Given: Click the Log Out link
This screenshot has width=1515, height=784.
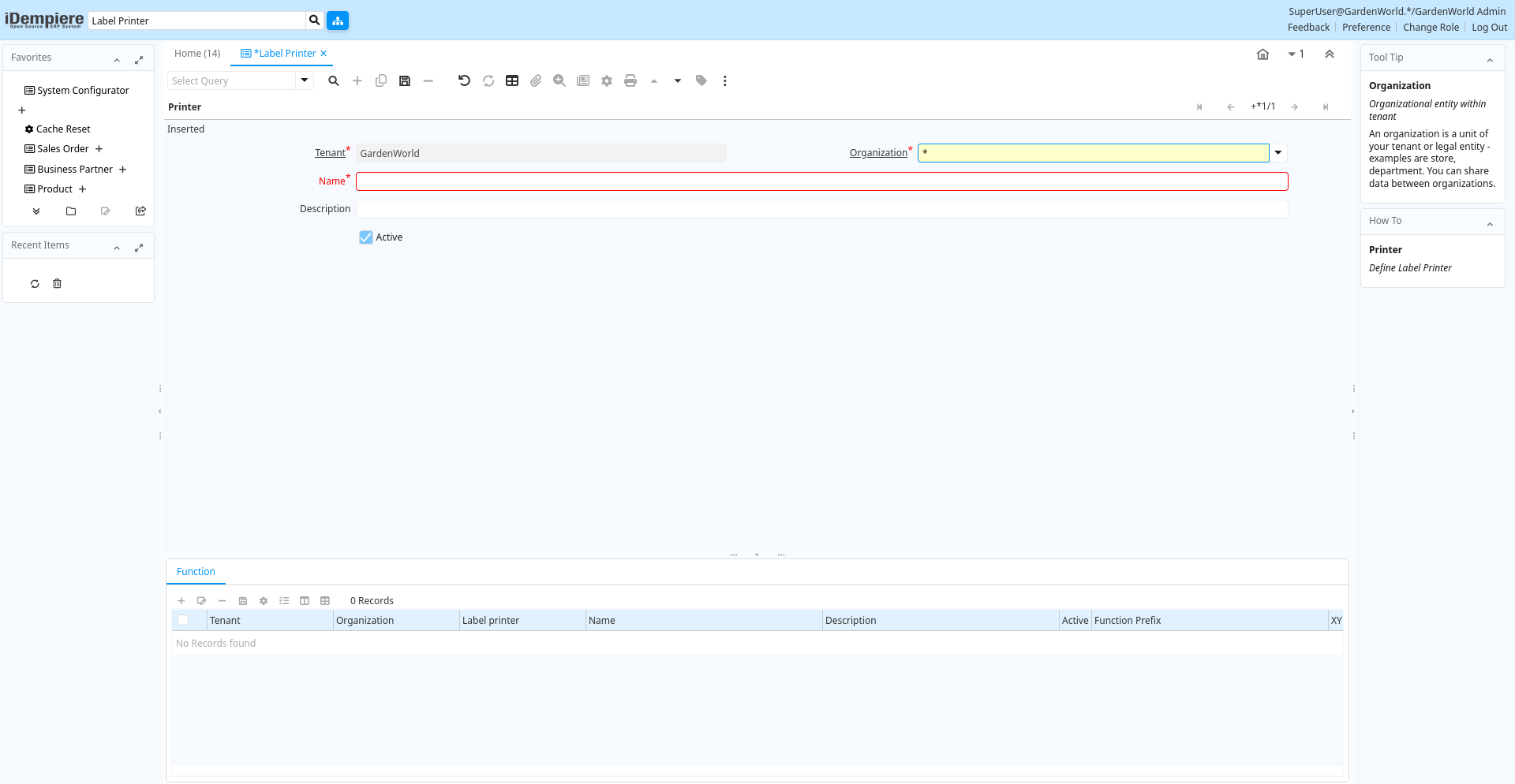Looking at the screenshot, I should (x=1489, y=28).
